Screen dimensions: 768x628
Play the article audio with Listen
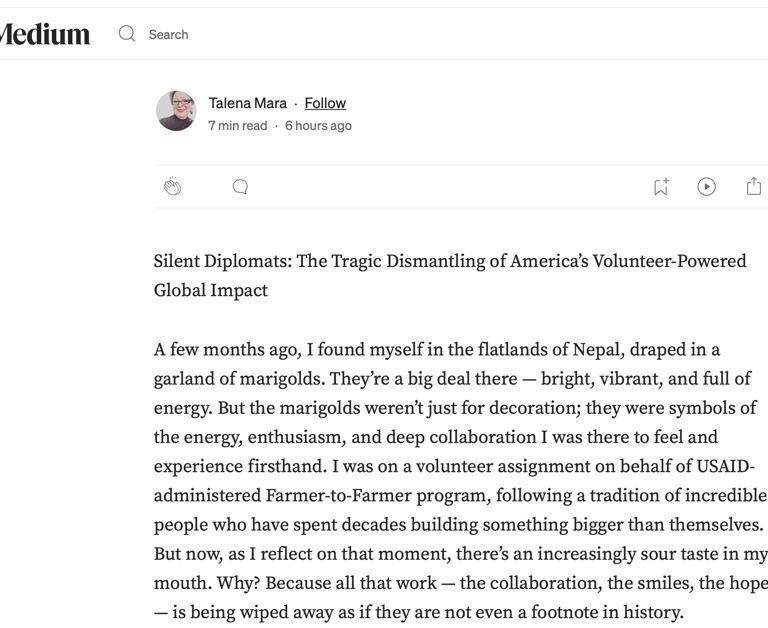707,187
